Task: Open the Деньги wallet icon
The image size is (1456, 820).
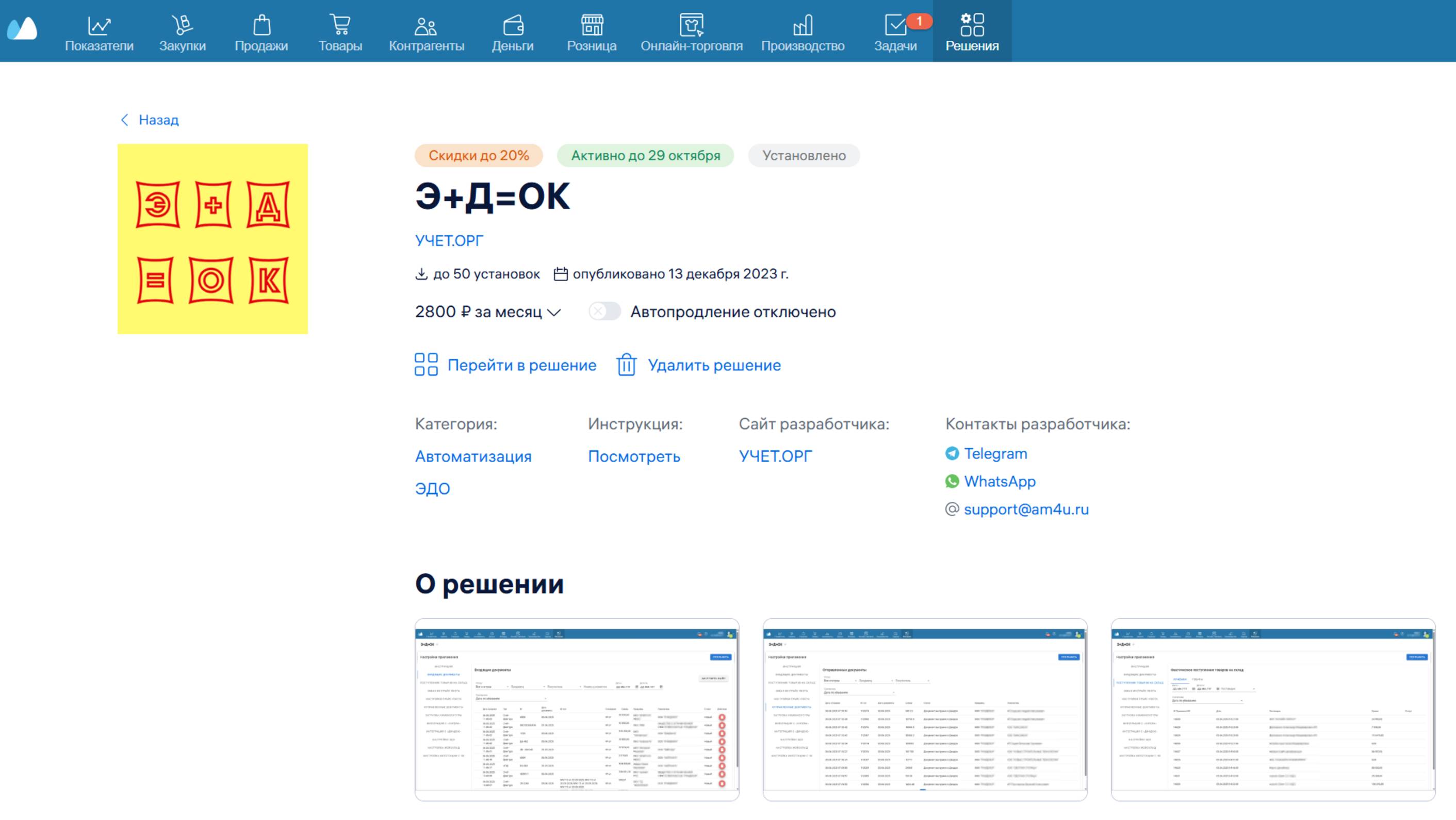Action: click(514, 24)
